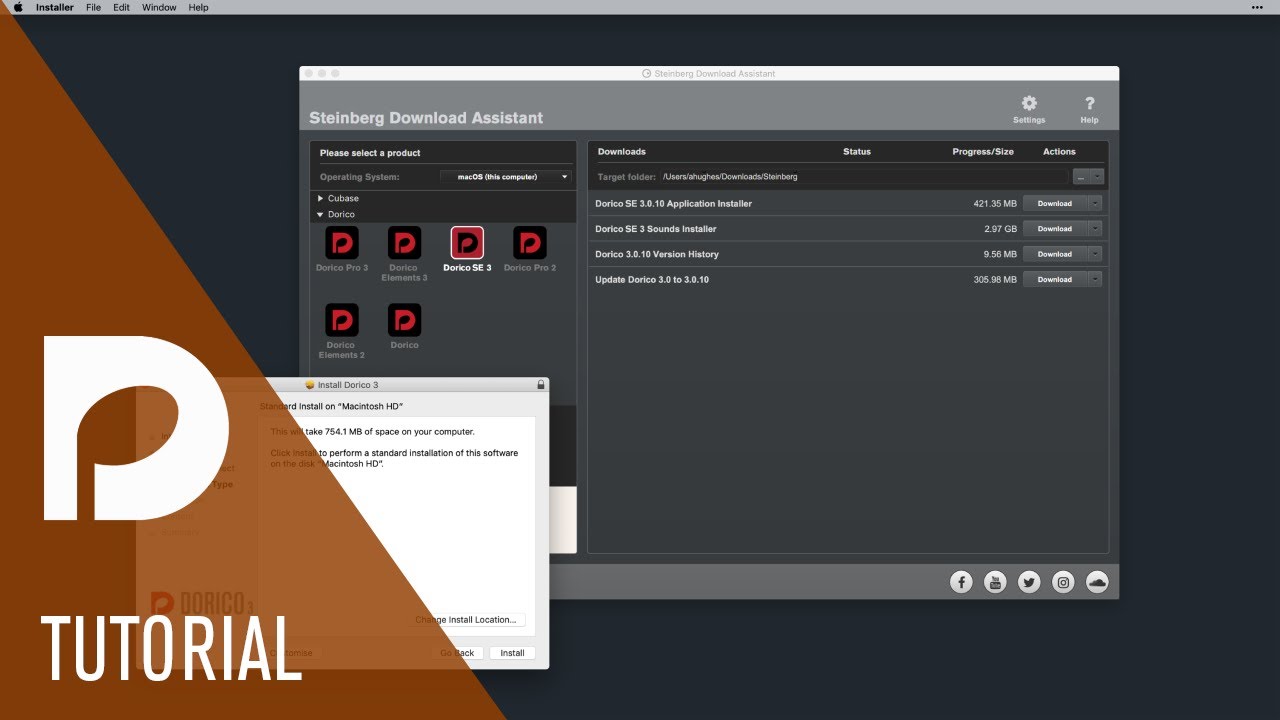Click 'Dorico 3.0.10 Version History' row text
1280x720 pixels.
click(657, 254)
